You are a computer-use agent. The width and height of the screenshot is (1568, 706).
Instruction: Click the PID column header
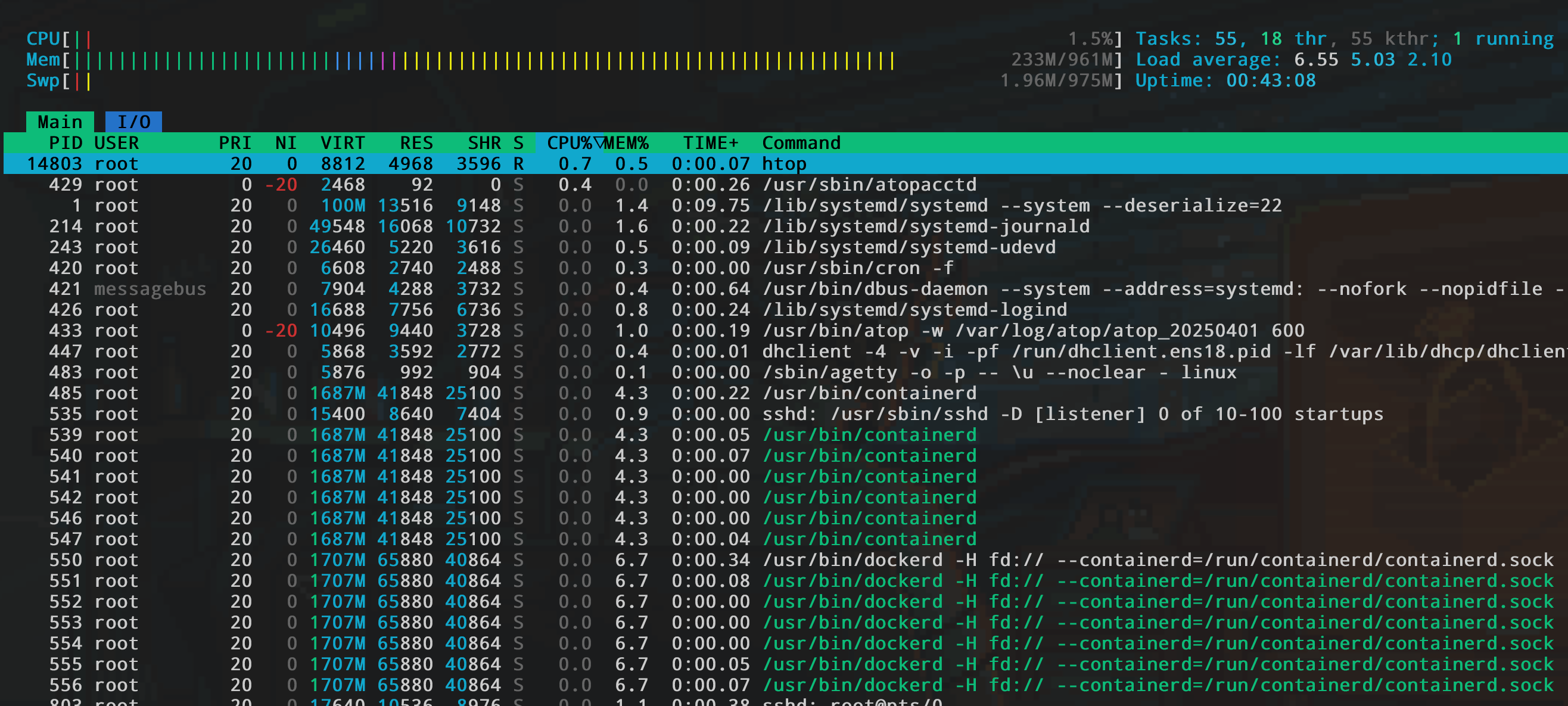pyautogui.click(x=65, y=143)
